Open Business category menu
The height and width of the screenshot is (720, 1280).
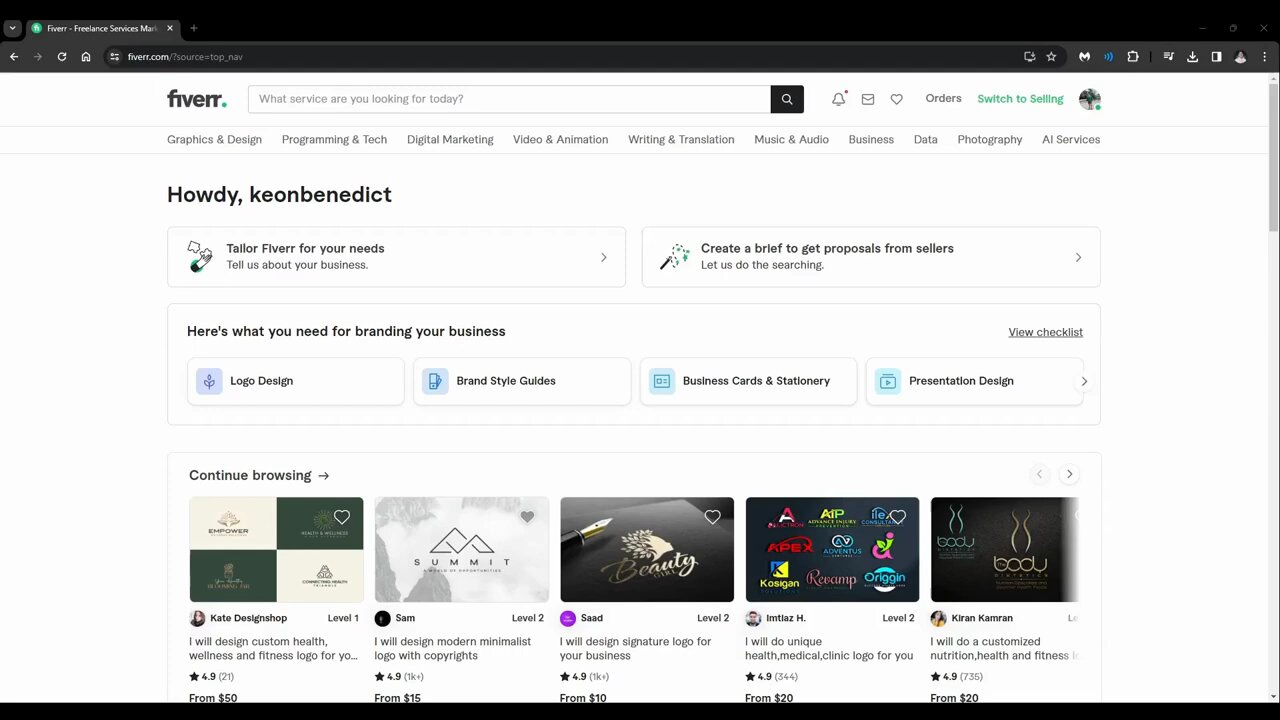[871, 140]
